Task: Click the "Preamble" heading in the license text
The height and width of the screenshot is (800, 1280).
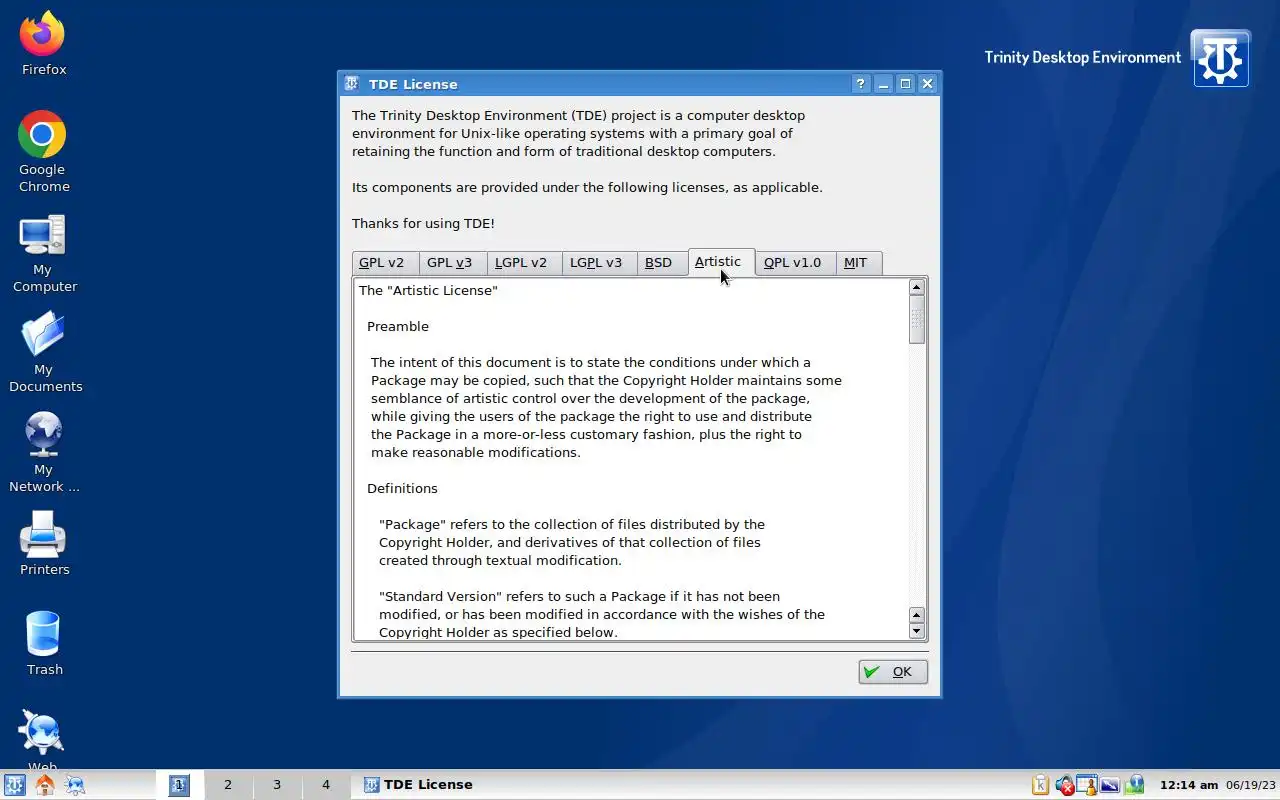Action: pos(398,327)
